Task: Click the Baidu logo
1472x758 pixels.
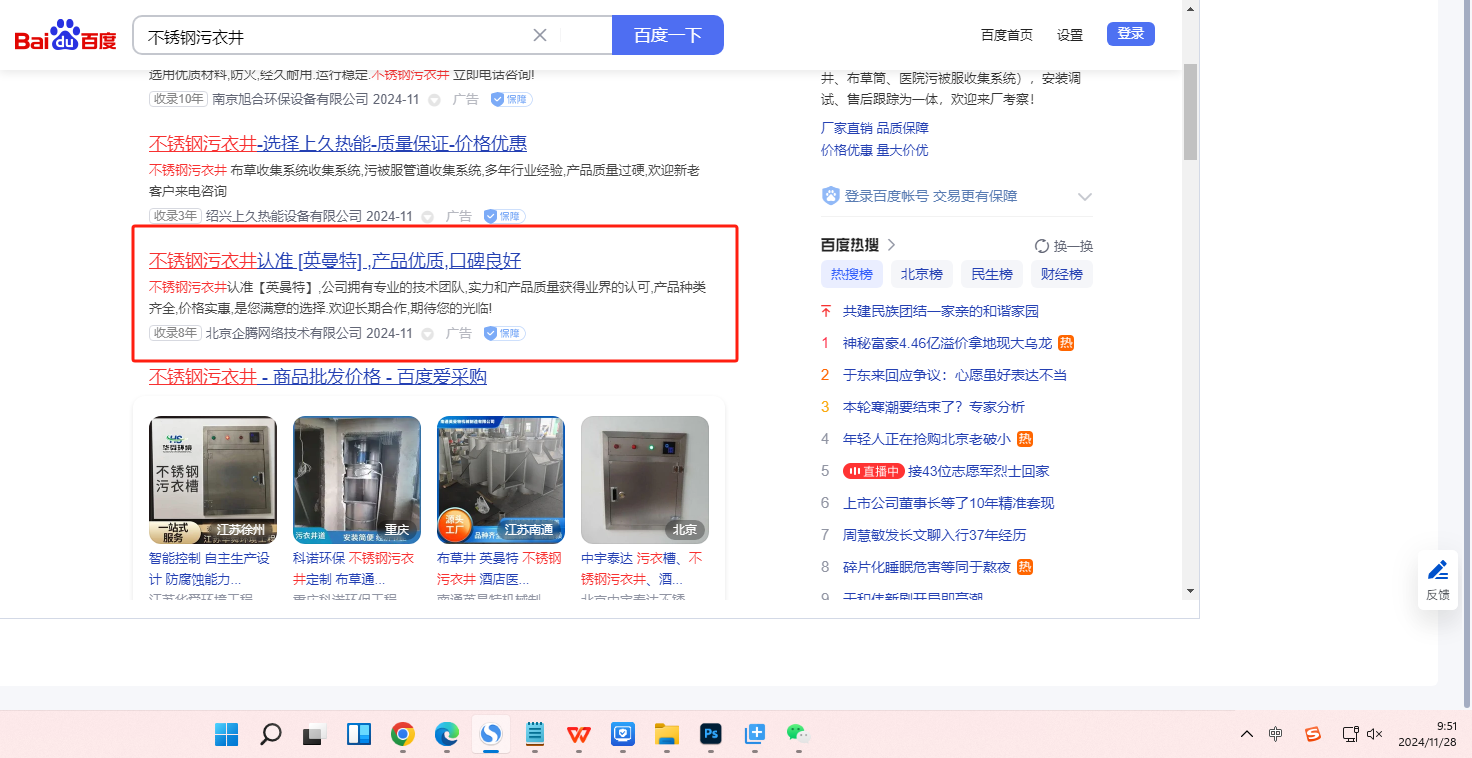Action: (x=65, y=35)
